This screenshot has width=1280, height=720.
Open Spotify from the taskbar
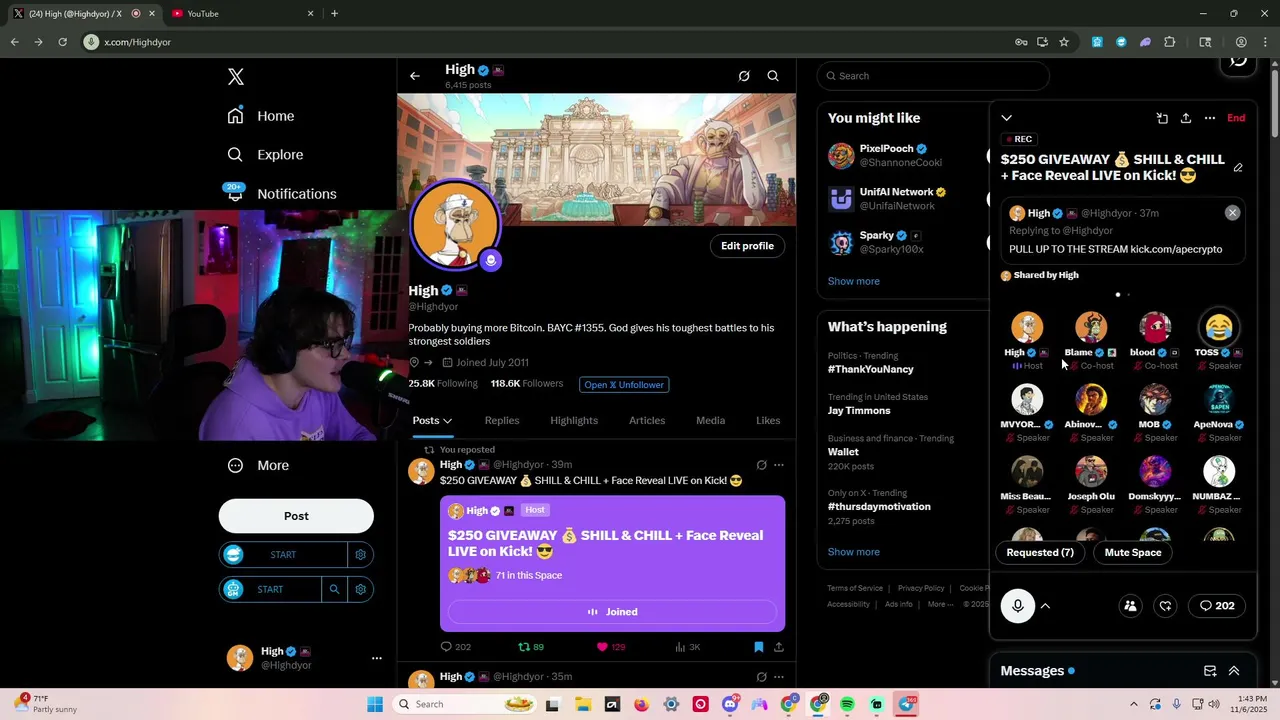point(847,705)
